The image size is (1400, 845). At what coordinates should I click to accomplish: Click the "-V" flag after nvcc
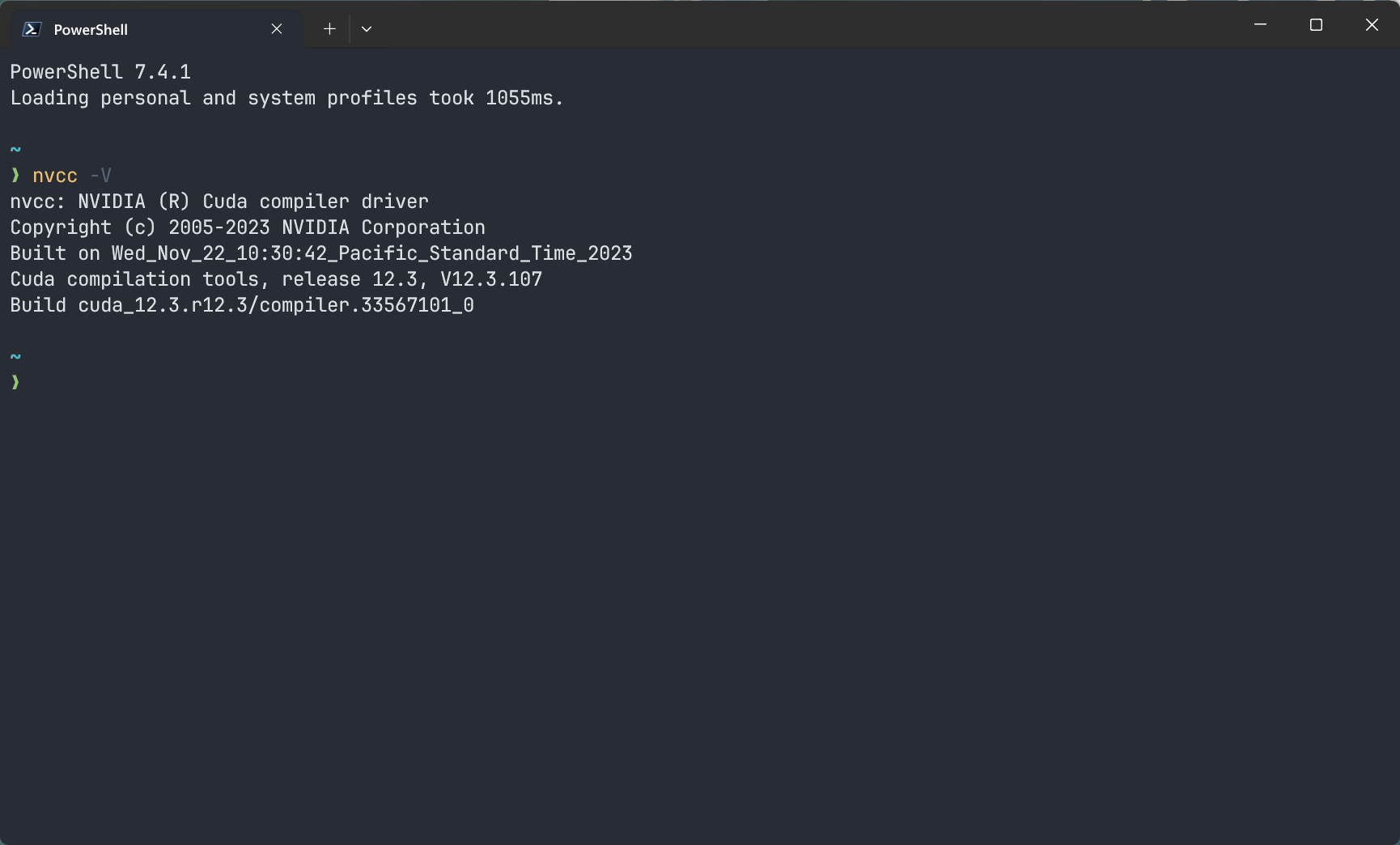[x=100, y=176]
